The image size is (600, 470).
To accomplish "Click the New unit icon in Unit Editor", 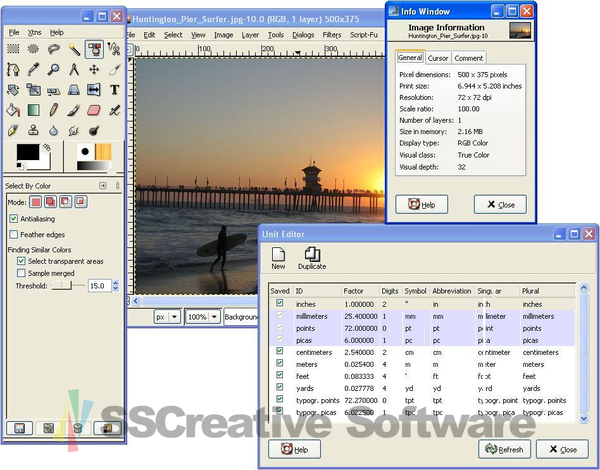I will pyautogui.click(x=278, y=258).
